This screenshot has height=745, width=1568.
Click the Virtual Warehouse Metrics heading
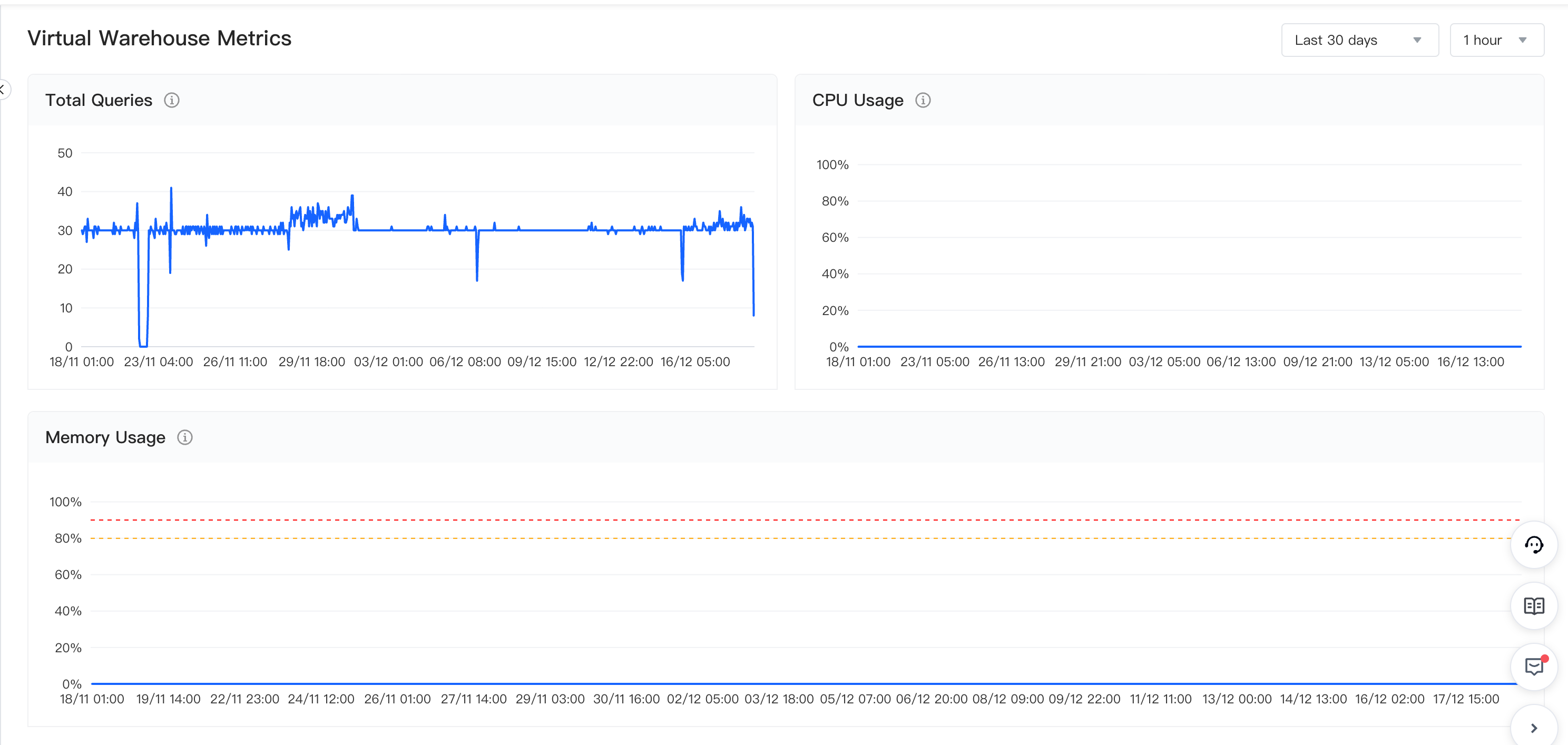(x=160, y=38)
